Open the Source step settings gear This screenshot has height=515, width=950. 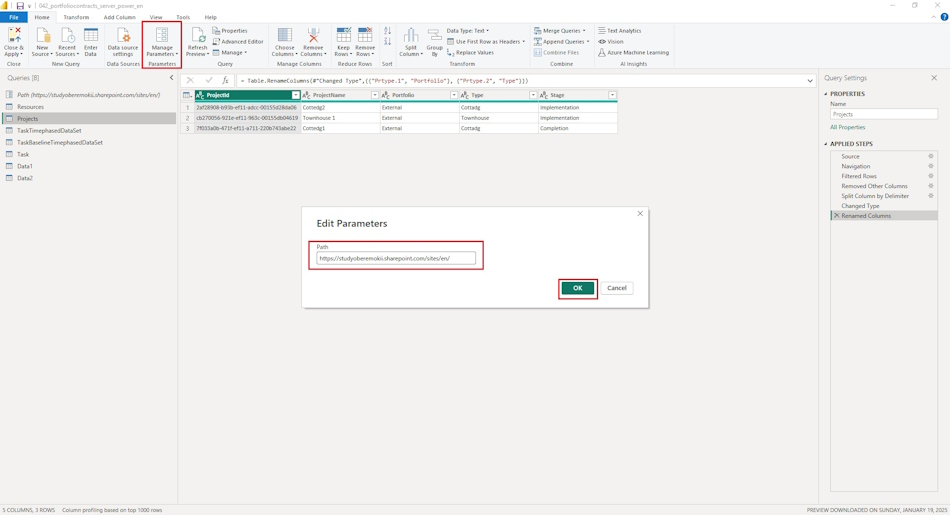[931, 156]
